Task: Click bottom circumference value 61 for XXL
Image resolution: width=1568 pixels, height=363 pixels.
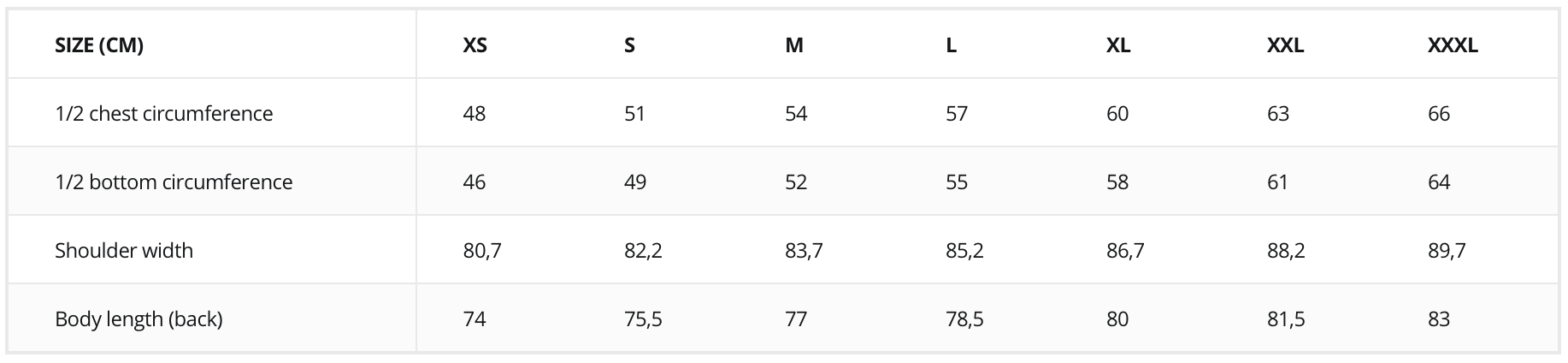Action: click(x=1277, y=181)
